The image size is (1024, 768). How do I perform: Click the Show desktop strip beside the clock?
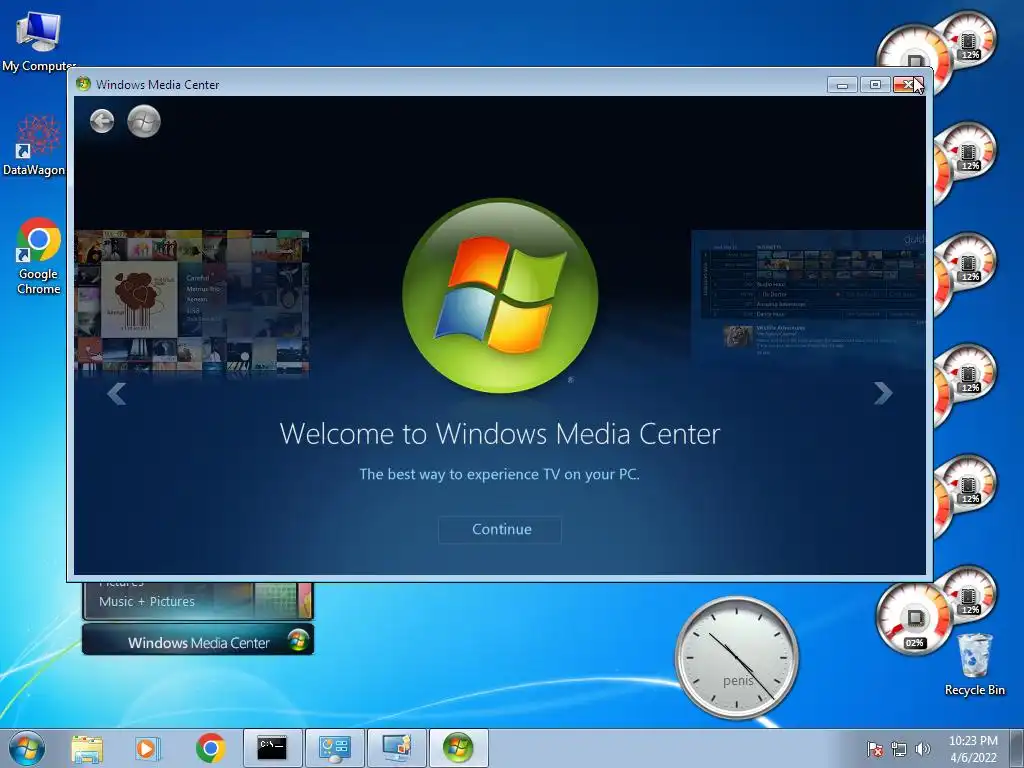pyautogui.click(x=1016, y=748)
